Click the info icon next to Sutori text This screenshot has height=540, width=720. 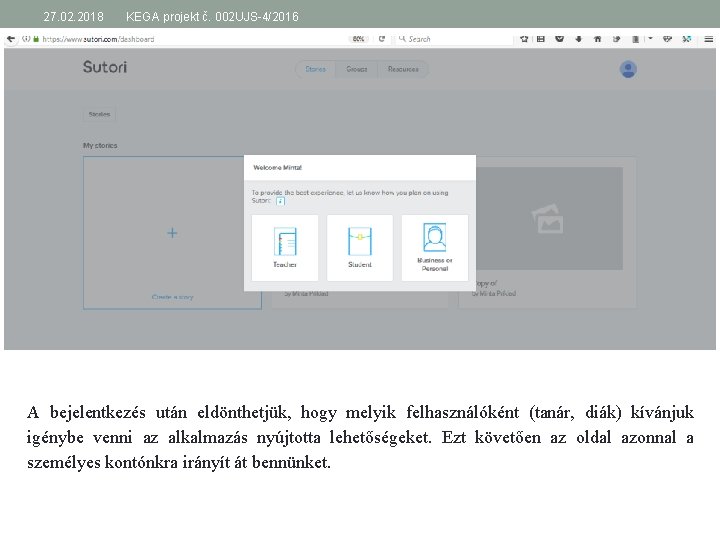(x=280, y=201)
